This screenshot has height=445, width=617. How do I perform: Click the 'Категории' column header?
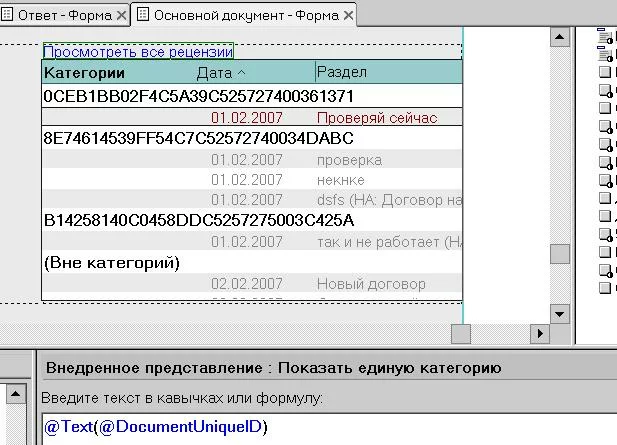[85, 73]
